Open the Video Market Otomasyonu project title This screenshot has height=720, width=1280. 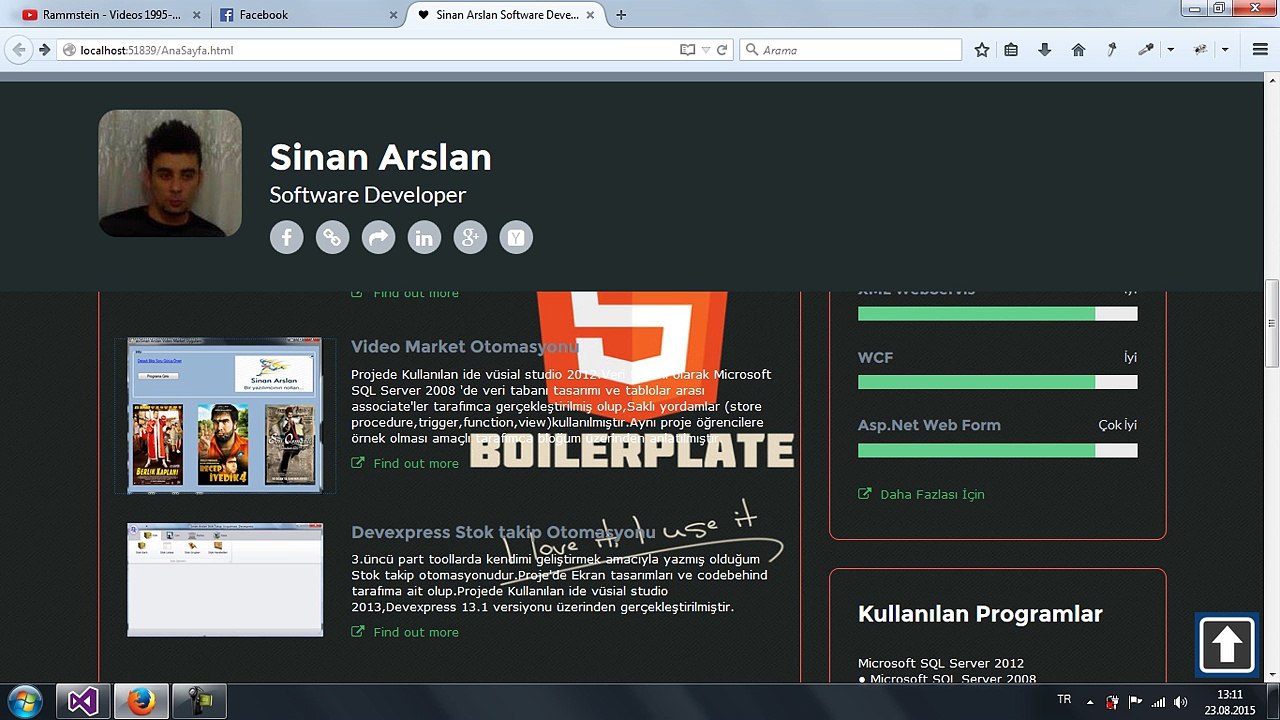point(465,347)
